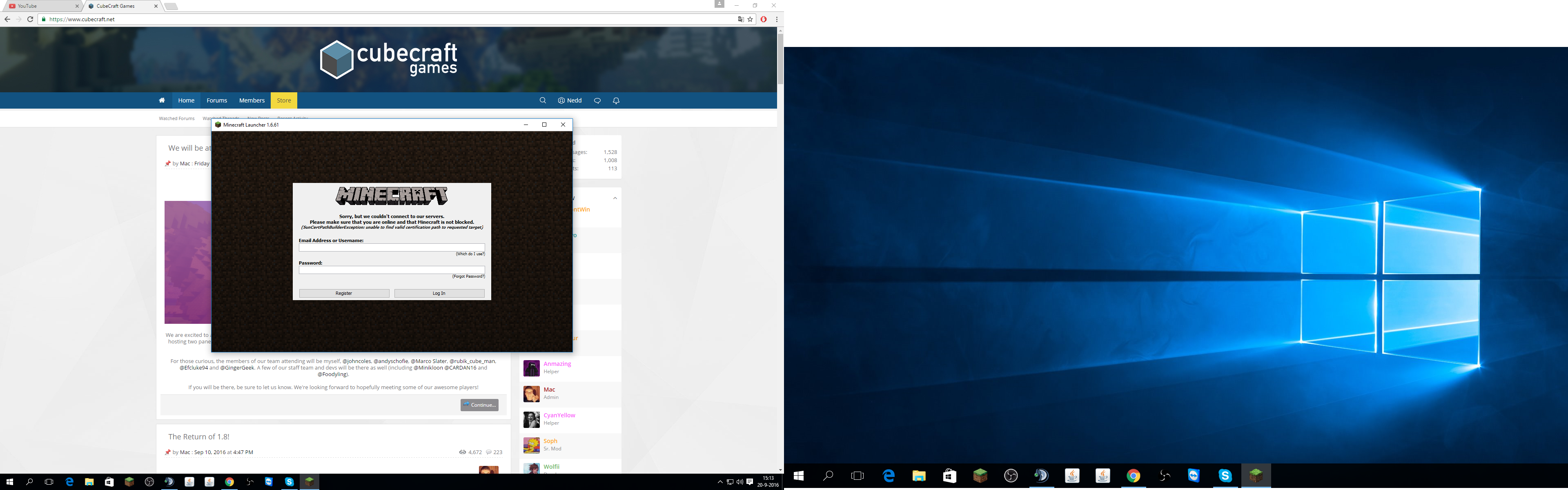Open the conversations speech bubble icon
Screen dimensions: 1568x490
597,100
